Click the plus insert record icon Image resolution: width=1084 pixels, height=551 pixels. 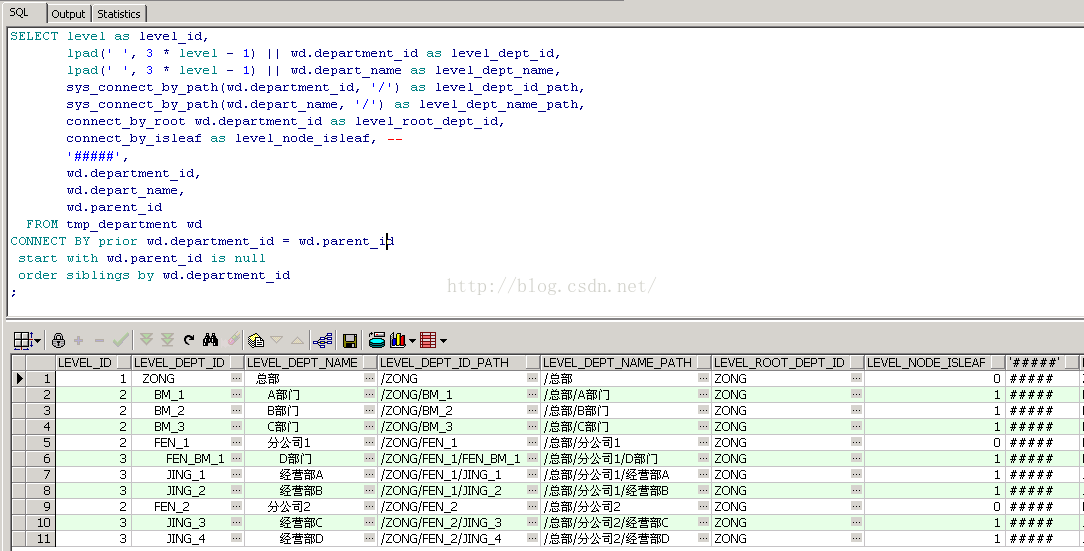[79, 340]
